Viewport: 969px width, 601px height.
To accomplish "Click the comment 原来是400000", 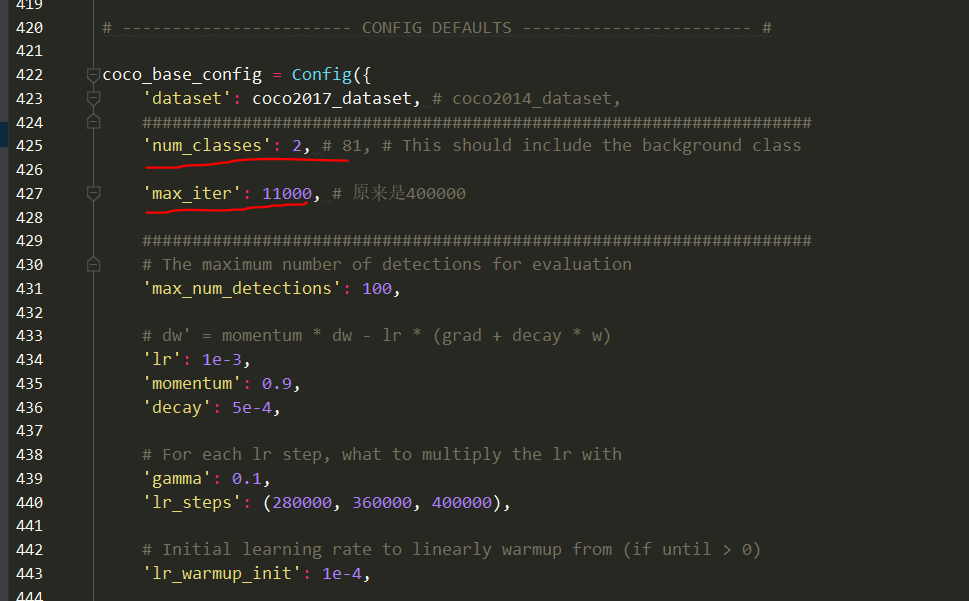I will (x=409, y=193).
